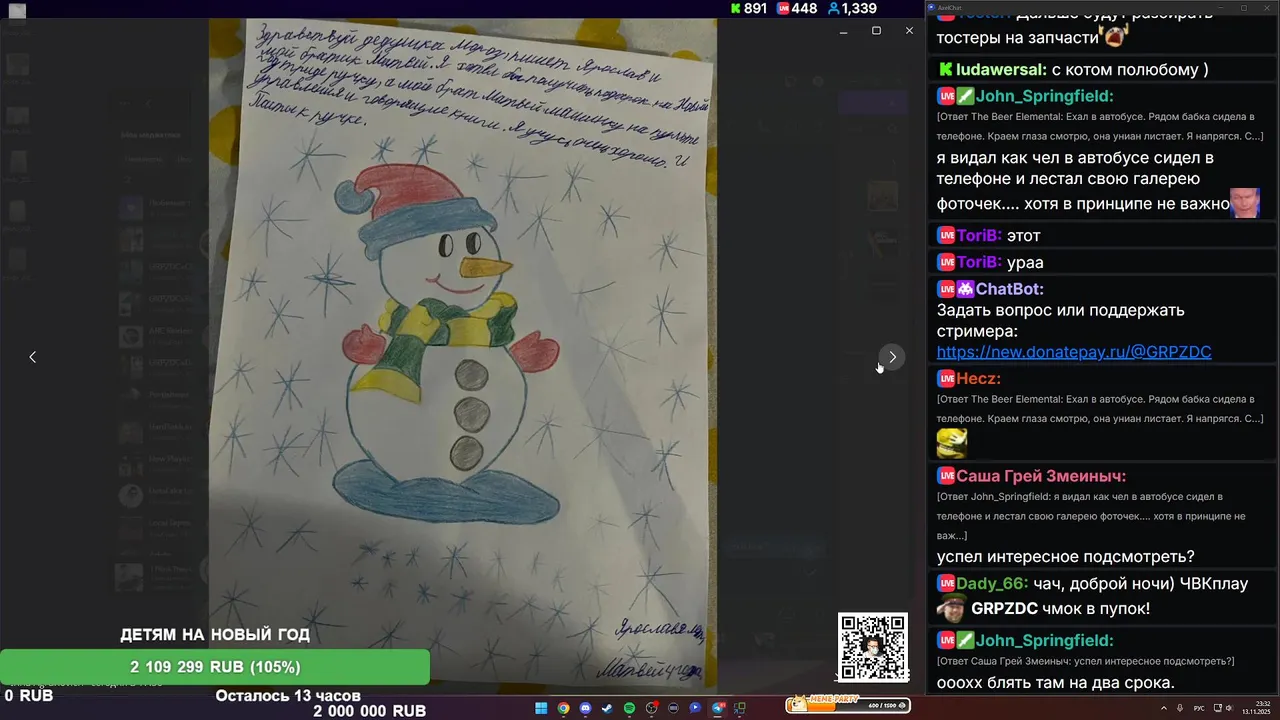Viewport: 1280px width, 720px height.
Task: Click the 'ДЕТЯМ НА НОВЫЙ ГОД' goal title
Action: click(x=215, y=635)
